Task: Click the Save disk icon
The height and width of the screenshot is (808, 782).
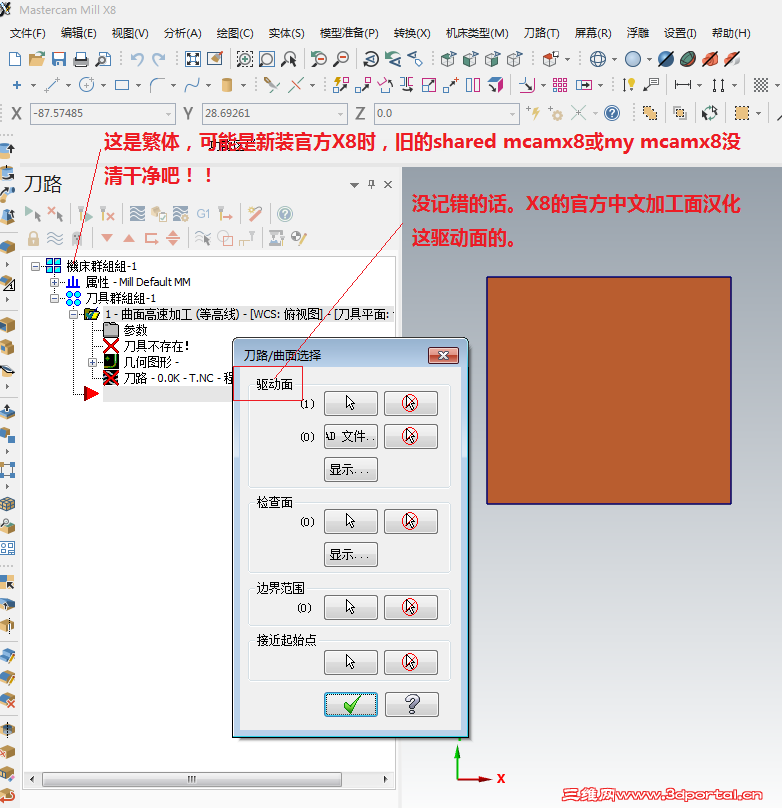Action: (59, 59)
